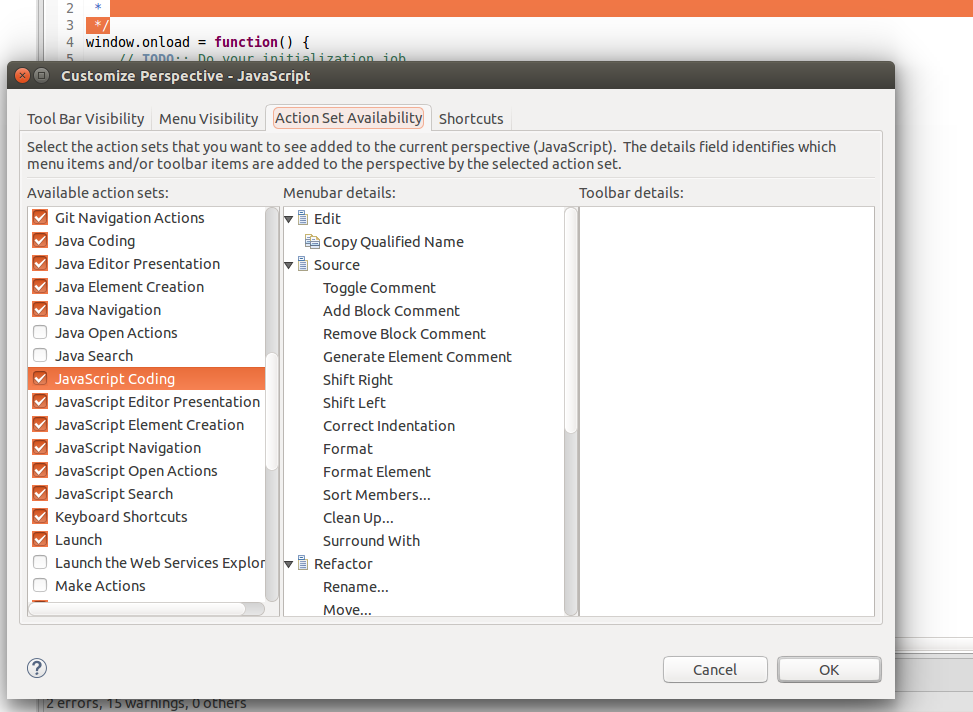Click the Copy Qualified Name icon
Screen dimensions: 973x712
click(312, 242)
